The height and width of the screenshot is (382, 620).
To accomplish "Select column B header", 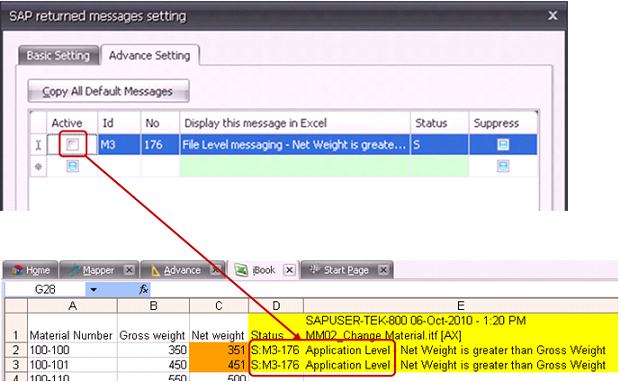I will tap(153, 305).
